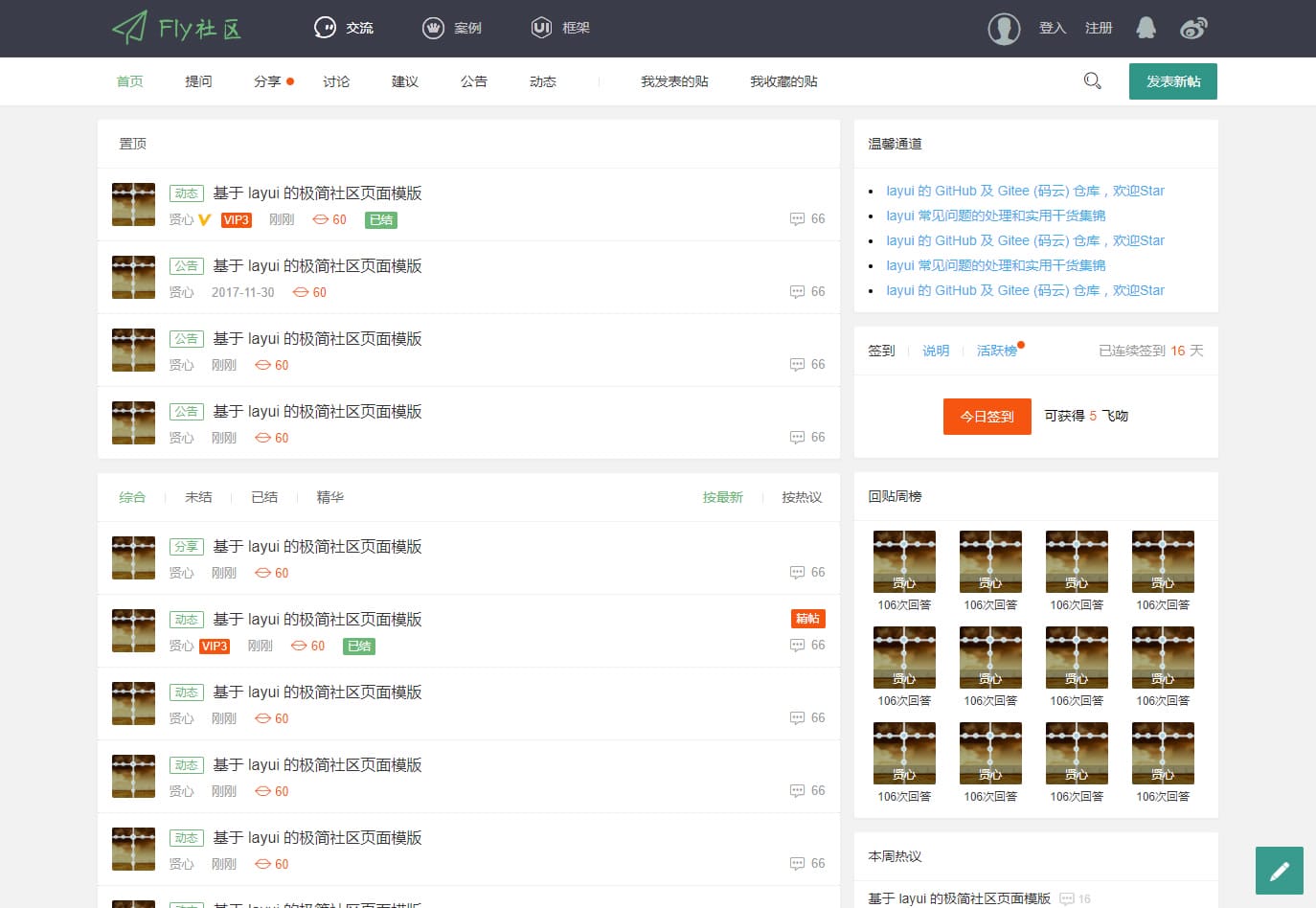Click the orange 今日签到 button
The height and width of the screenshot is (908, 1316).
(x=987, y=417)
